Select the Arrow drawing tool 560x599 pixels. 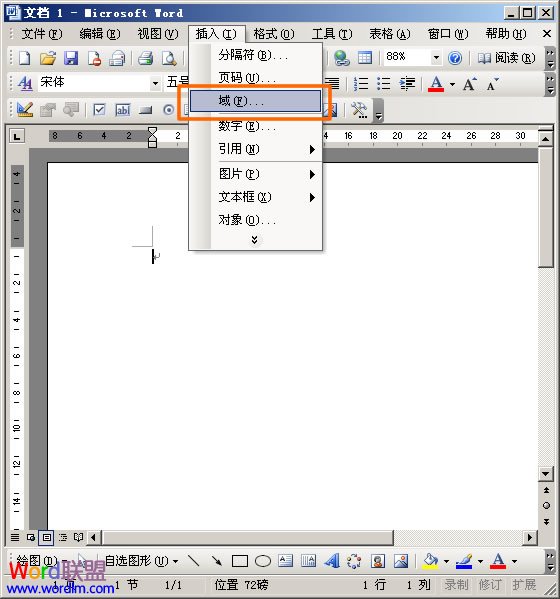[x=217, y=561]
